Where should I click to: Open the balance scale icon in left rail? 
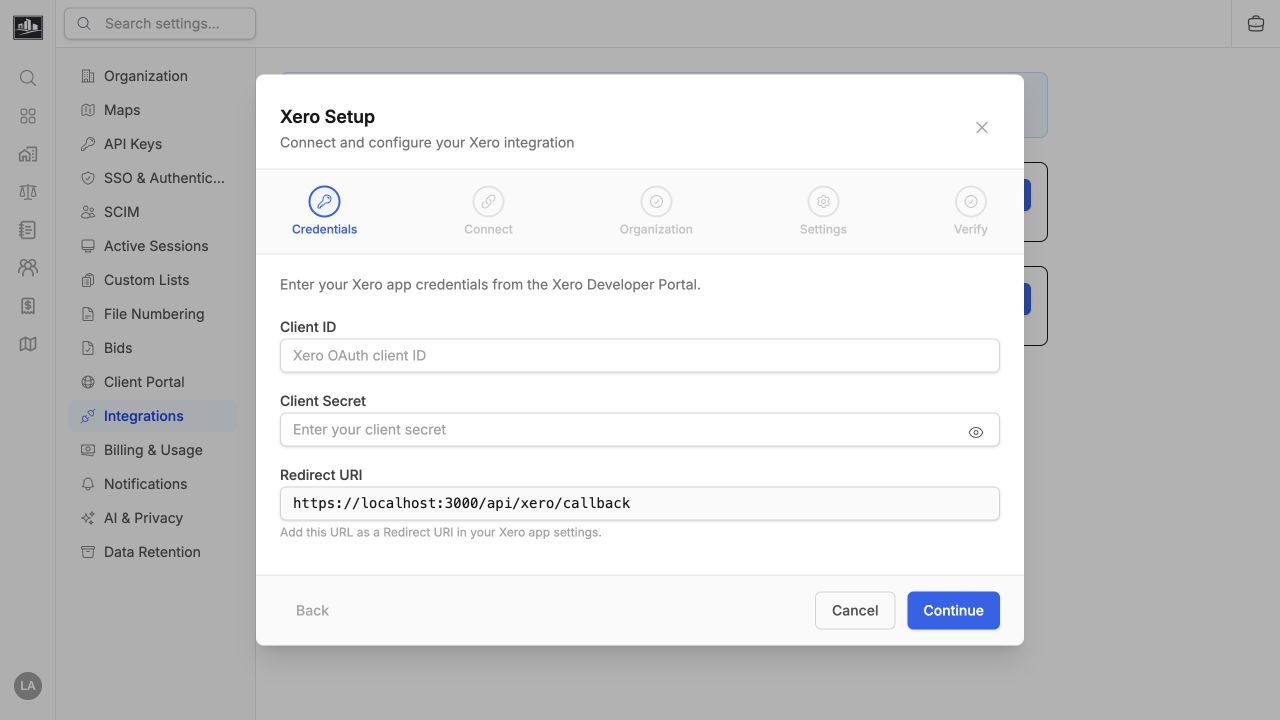(x=28, y=192)
